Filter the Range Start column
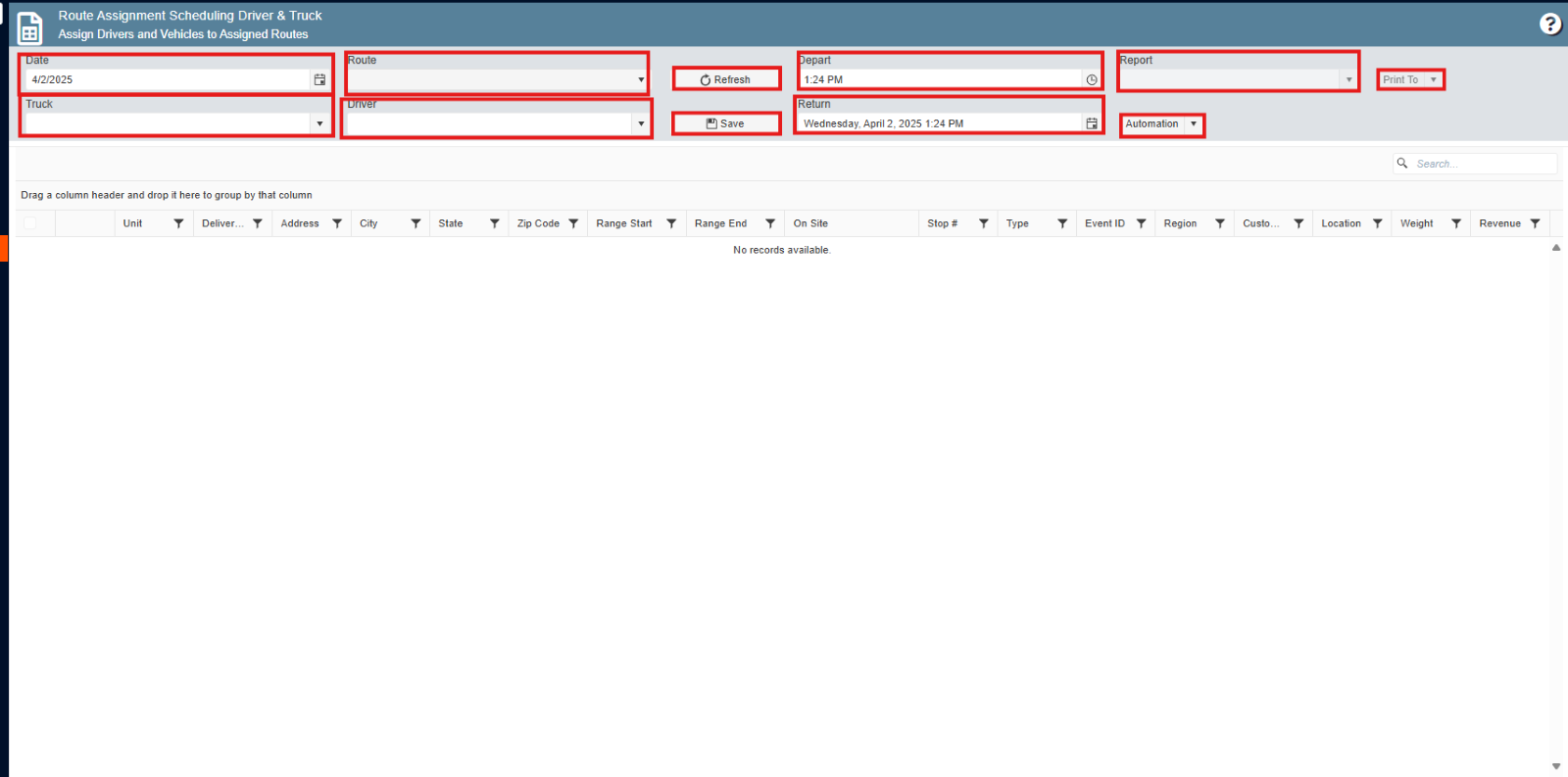 coord(671,223)
